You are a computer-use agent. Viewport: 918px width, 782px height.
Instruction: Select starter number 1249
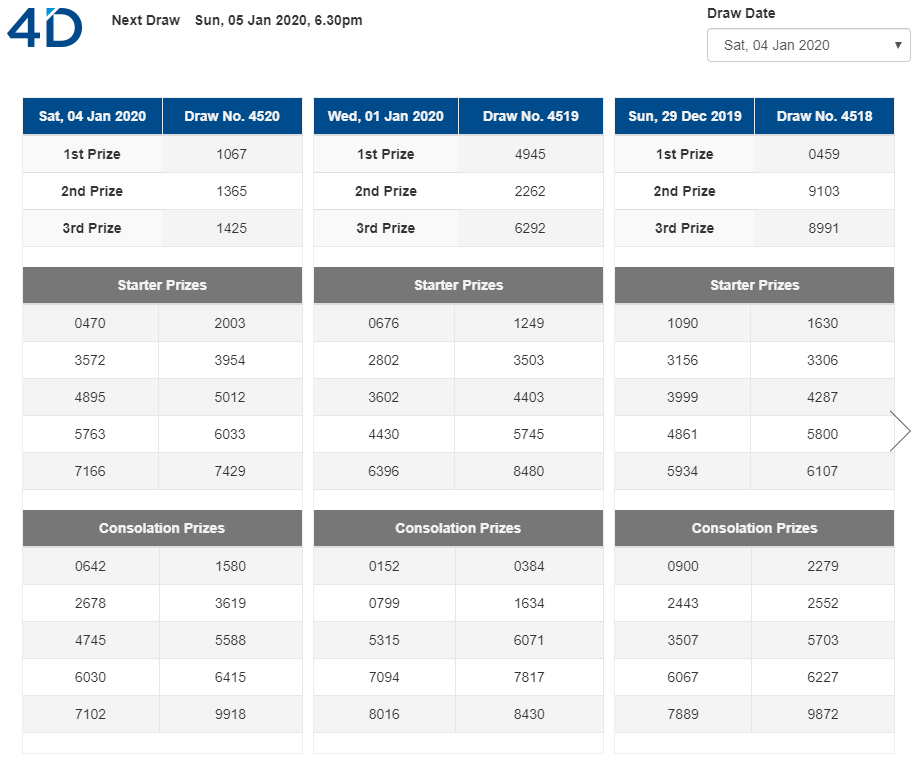(x=529, y=323)
